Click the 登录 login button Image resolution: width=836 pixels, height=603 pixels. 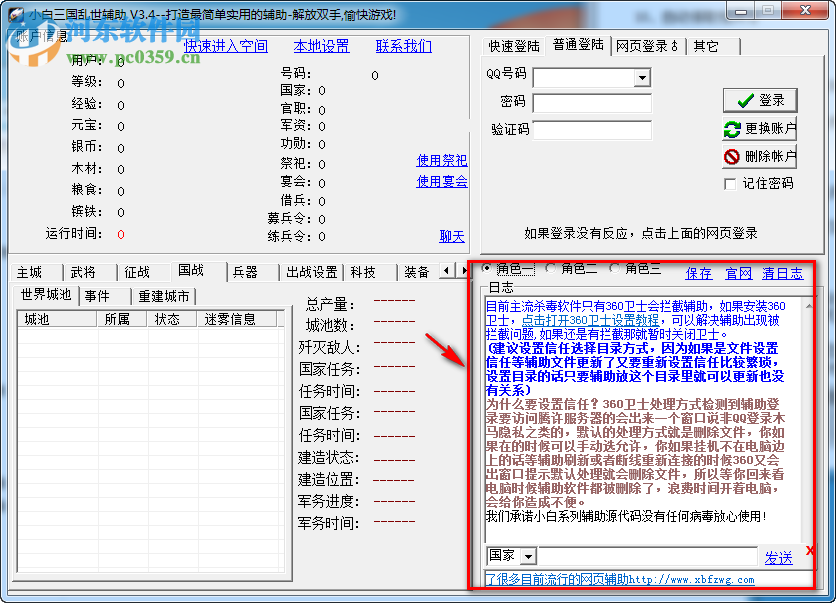click(x=760, y=100)
